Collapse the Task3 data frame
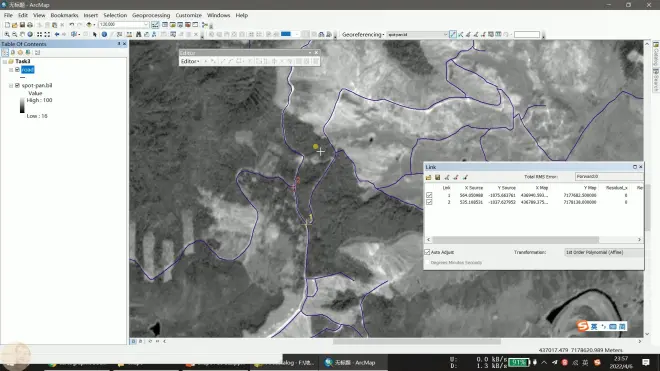This screenshot has height=371, width=660. (5, 61)
